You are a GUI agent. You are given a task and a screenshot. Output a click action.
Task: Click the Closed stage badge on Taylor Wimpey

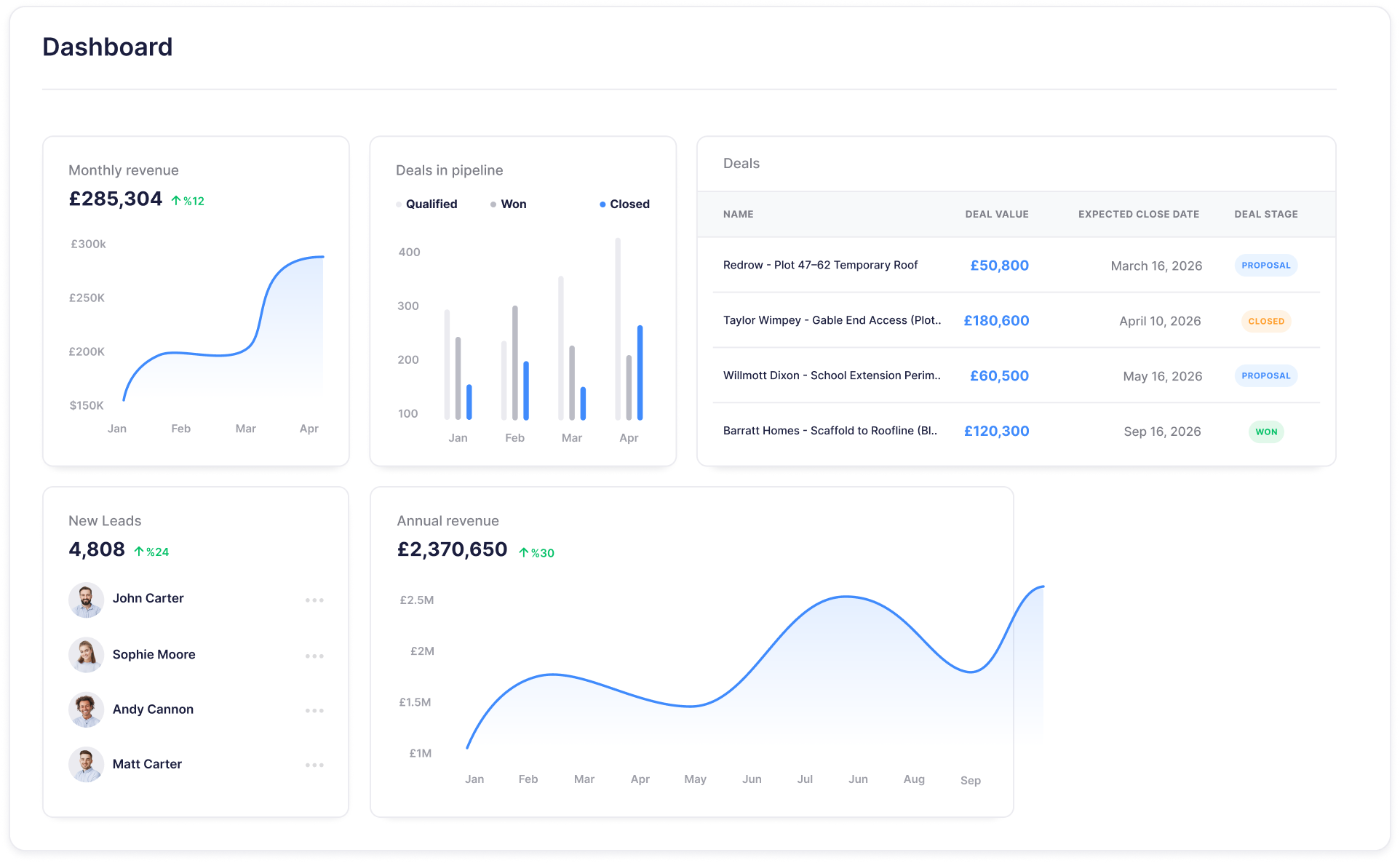1265,322
